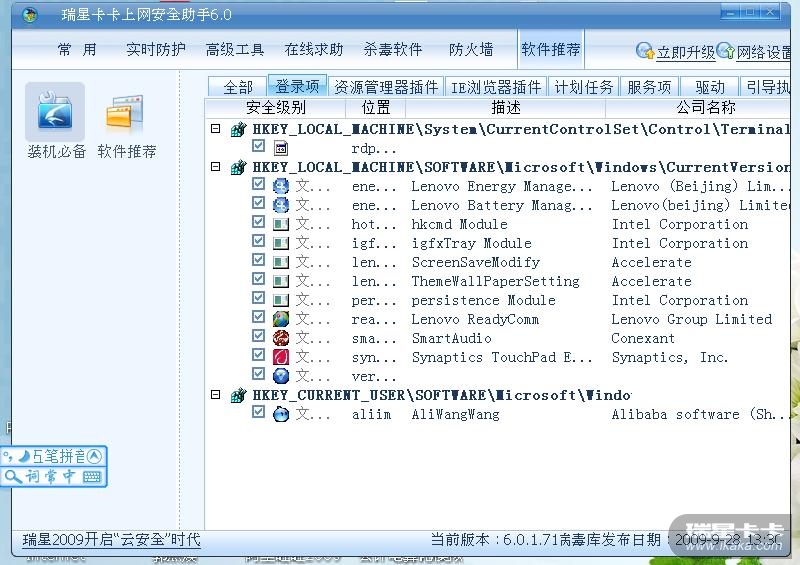Click registry icon of Terminal Server key

click(238, 130)
